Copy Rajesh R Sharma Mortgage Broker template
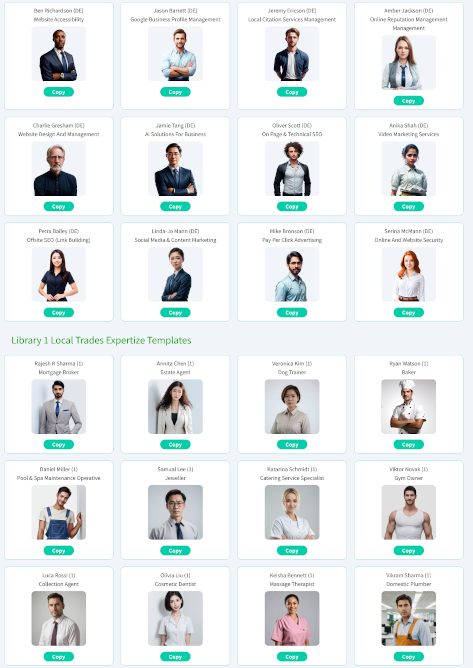 (x=59, y=445)
